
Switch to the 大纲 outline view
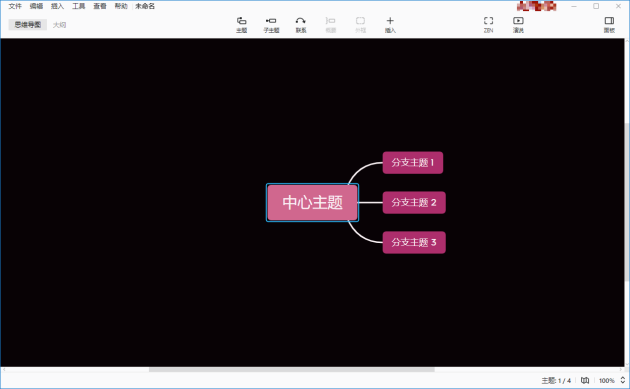tap(59, 25)
